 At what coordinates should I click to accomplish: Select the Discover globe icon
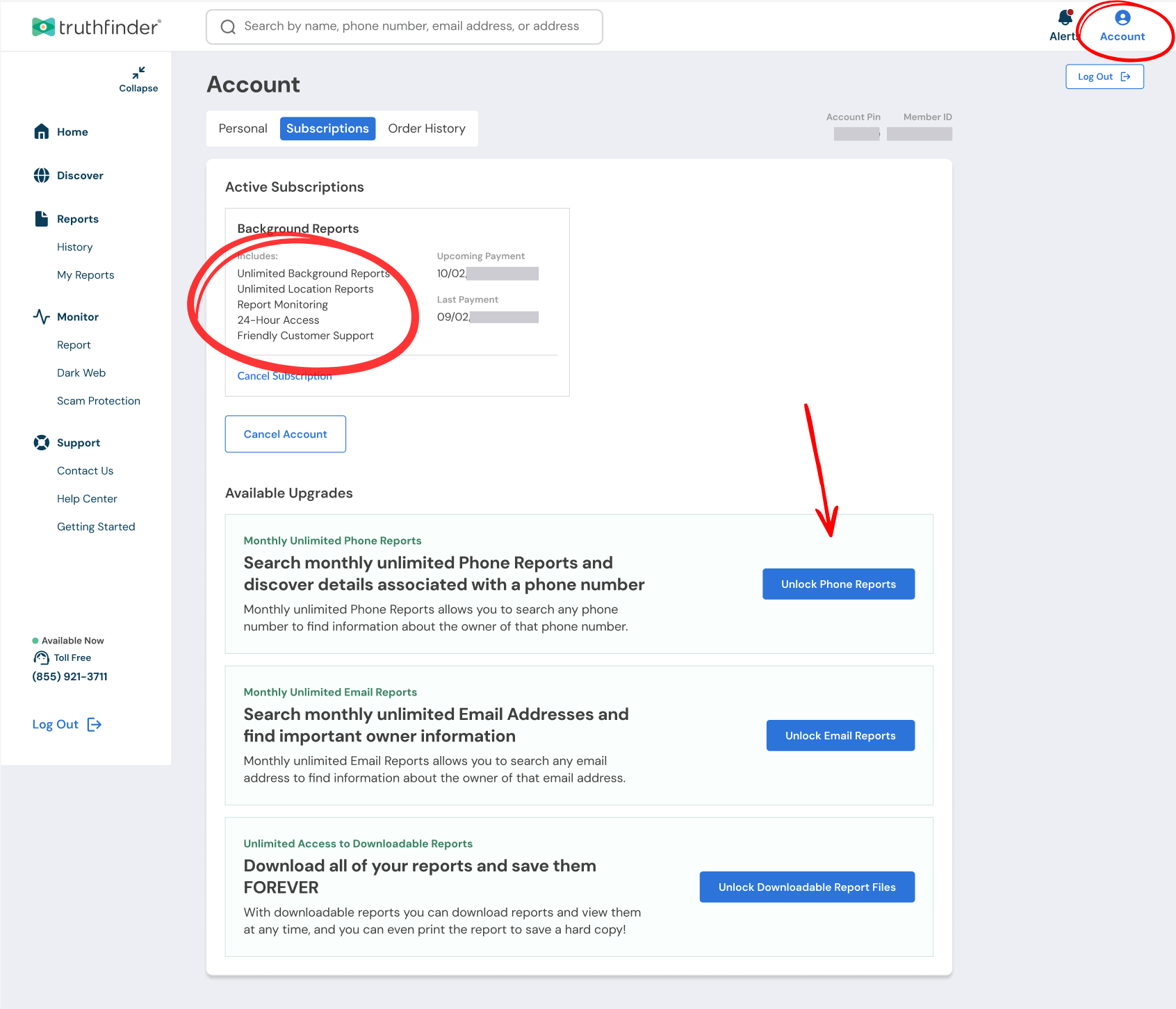tap(42, 175)
